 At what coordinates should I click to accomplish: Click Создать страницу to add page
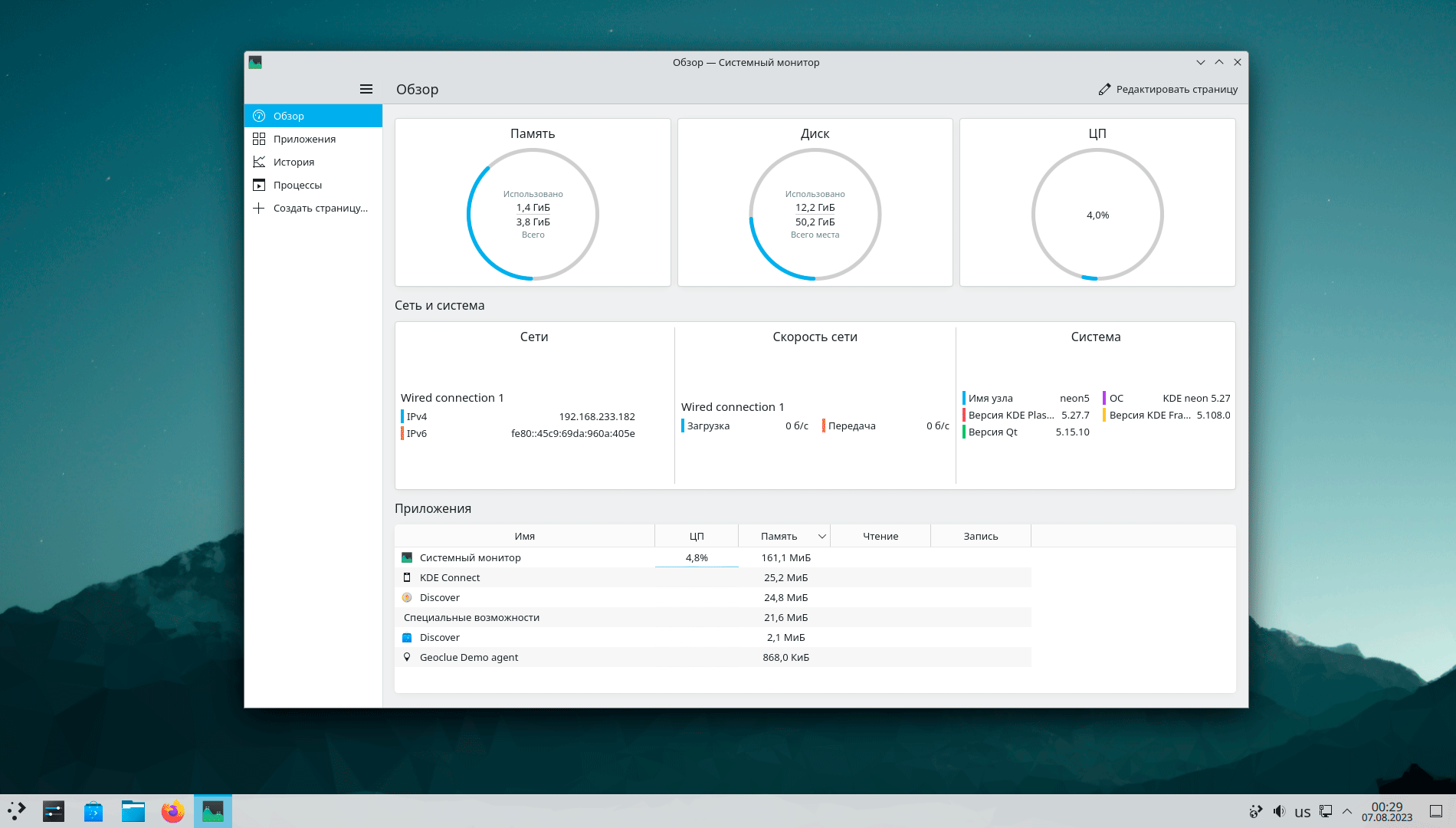[320, 208]
